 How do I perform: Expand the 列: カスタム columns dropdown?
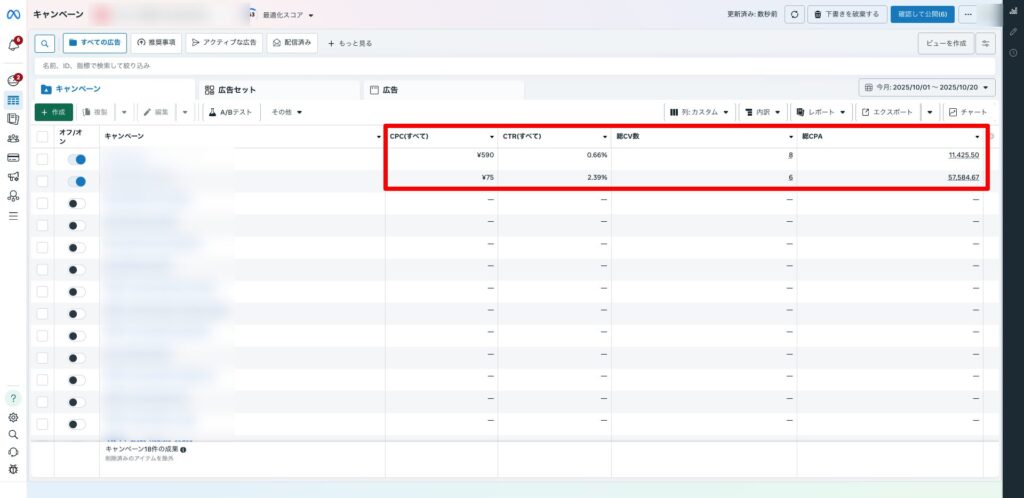(700, 112)
